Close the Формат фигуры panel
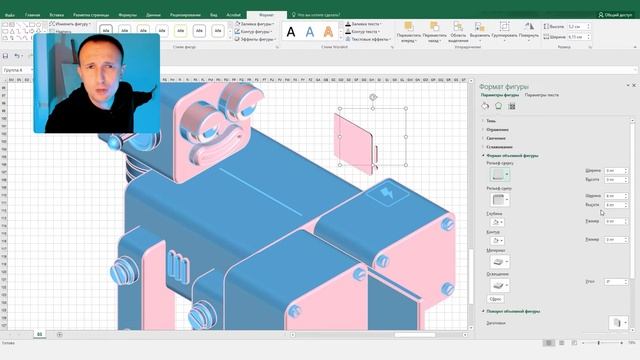Viewport: 640px width, 360px height. coord(634,85)
